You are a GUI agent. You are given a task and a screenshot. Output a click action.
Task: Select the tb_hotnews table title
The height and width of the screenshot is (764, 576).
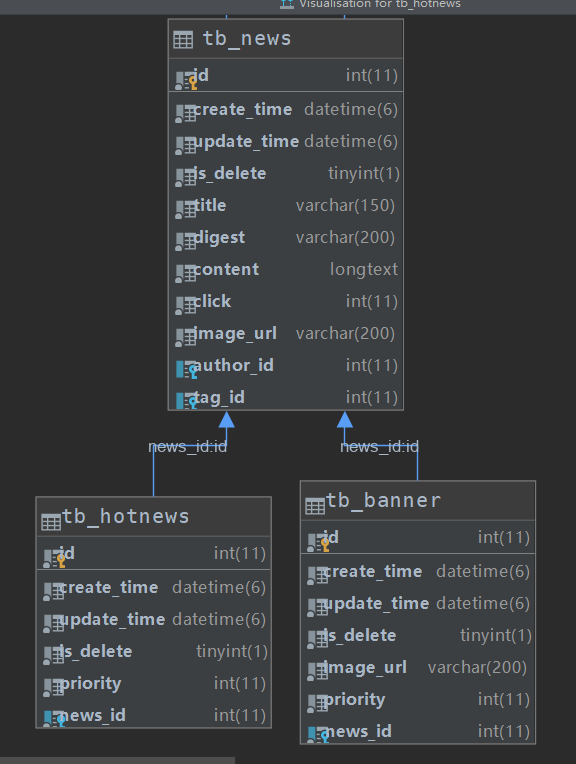[126, 516]
